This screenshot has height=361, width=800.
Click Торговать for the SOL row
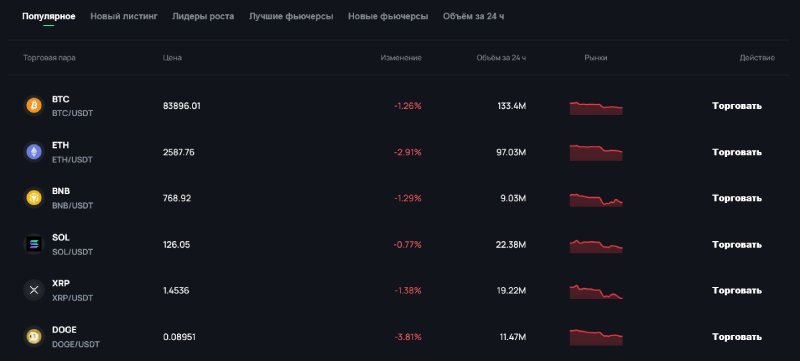pos(737,244)
